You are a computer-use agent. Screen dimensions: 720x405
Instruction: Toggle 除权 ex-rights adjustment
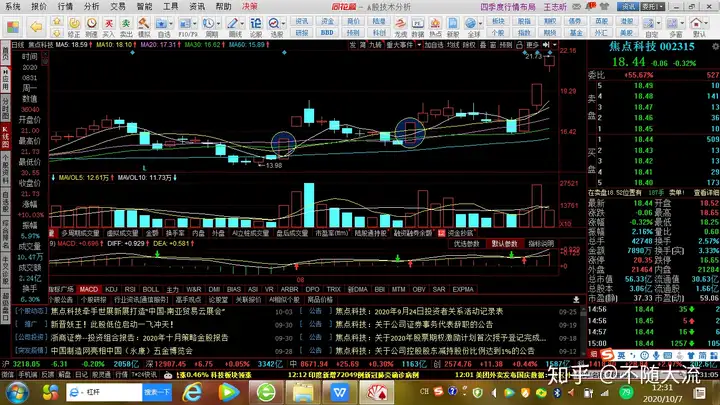click(x=469, y=45)
